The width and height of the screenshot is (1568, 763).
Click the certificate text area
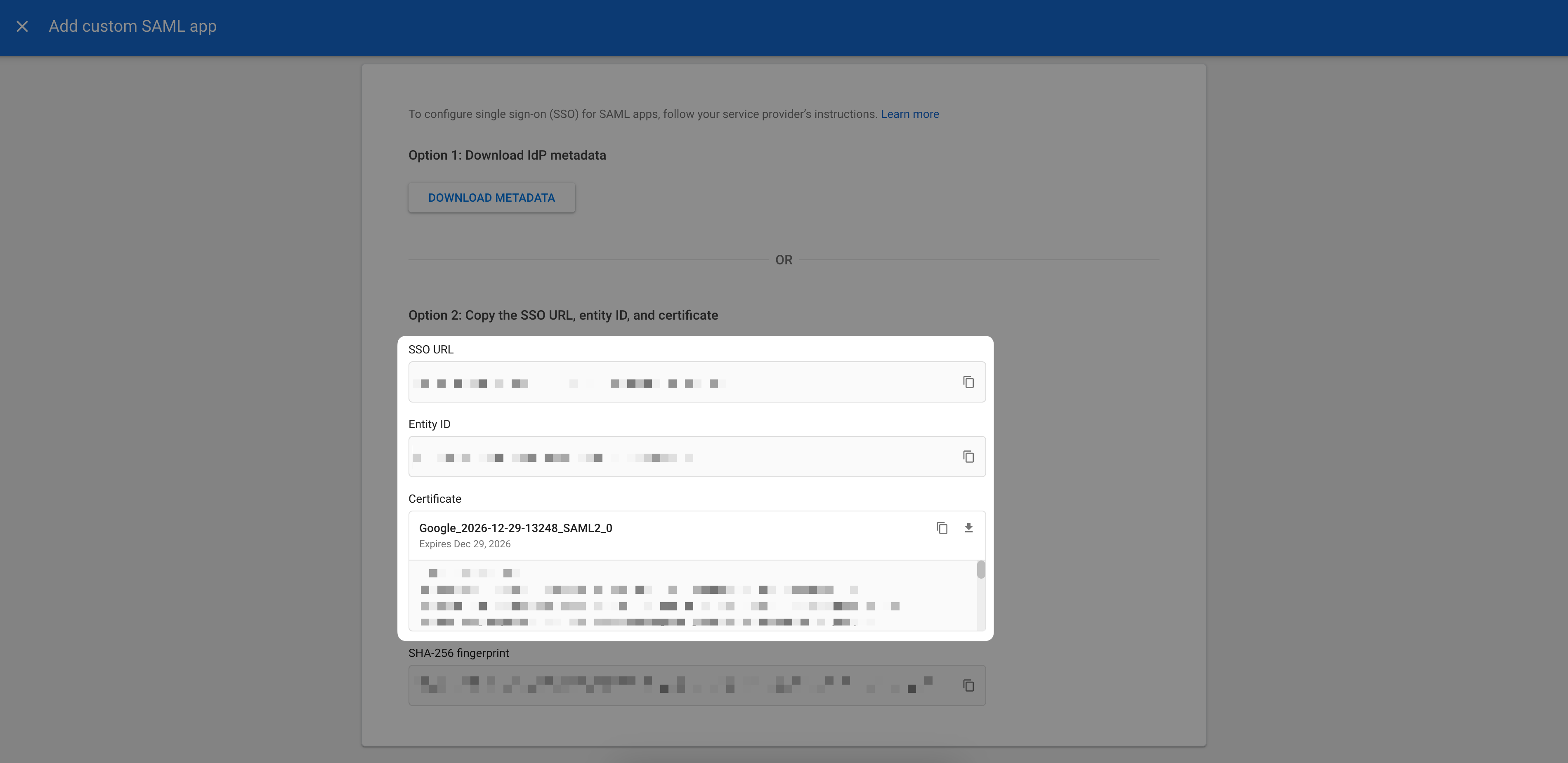[x=670, y=596]
